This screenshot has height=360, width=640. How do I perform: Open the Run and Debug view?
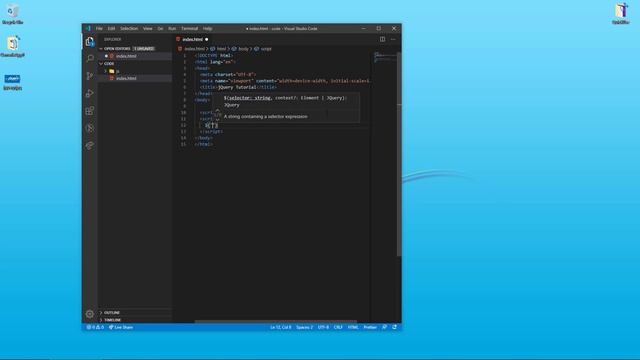coord(90,93)
